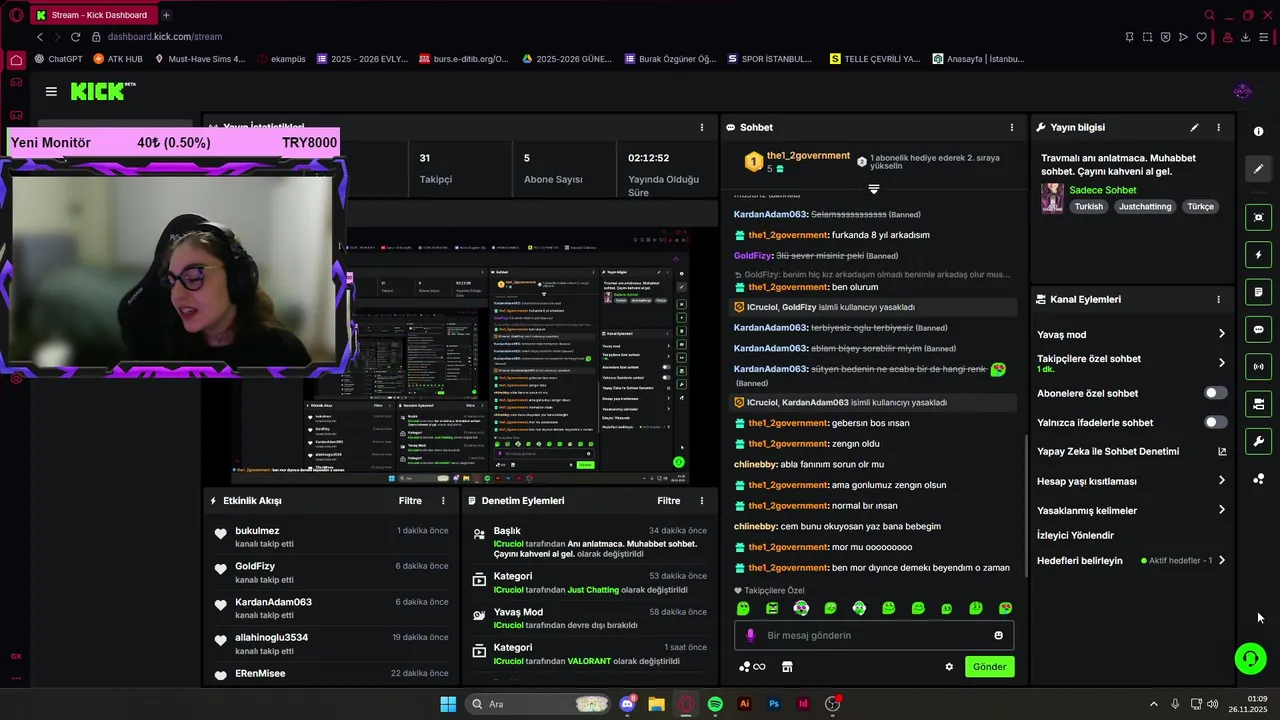
Task: Reload page with browser refresh button
Action: [75, 37]
